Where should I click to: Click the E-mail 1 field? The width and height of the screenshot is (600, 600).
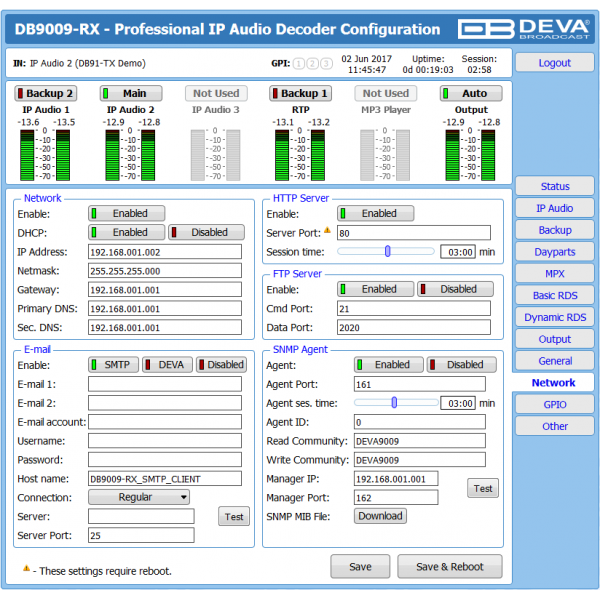click(x=165, y=384)
